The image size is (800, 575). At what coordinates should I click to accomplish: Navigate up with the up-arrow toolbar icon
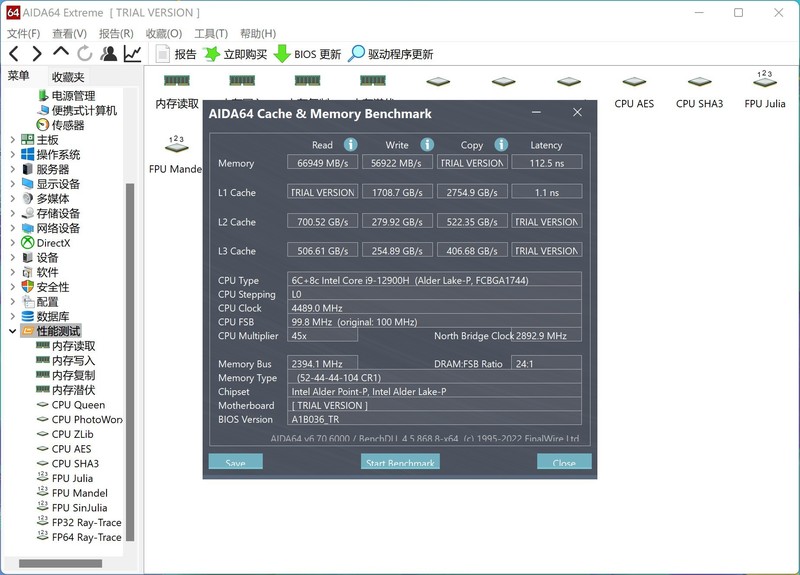pyautogui.click(x=61, y=54)
